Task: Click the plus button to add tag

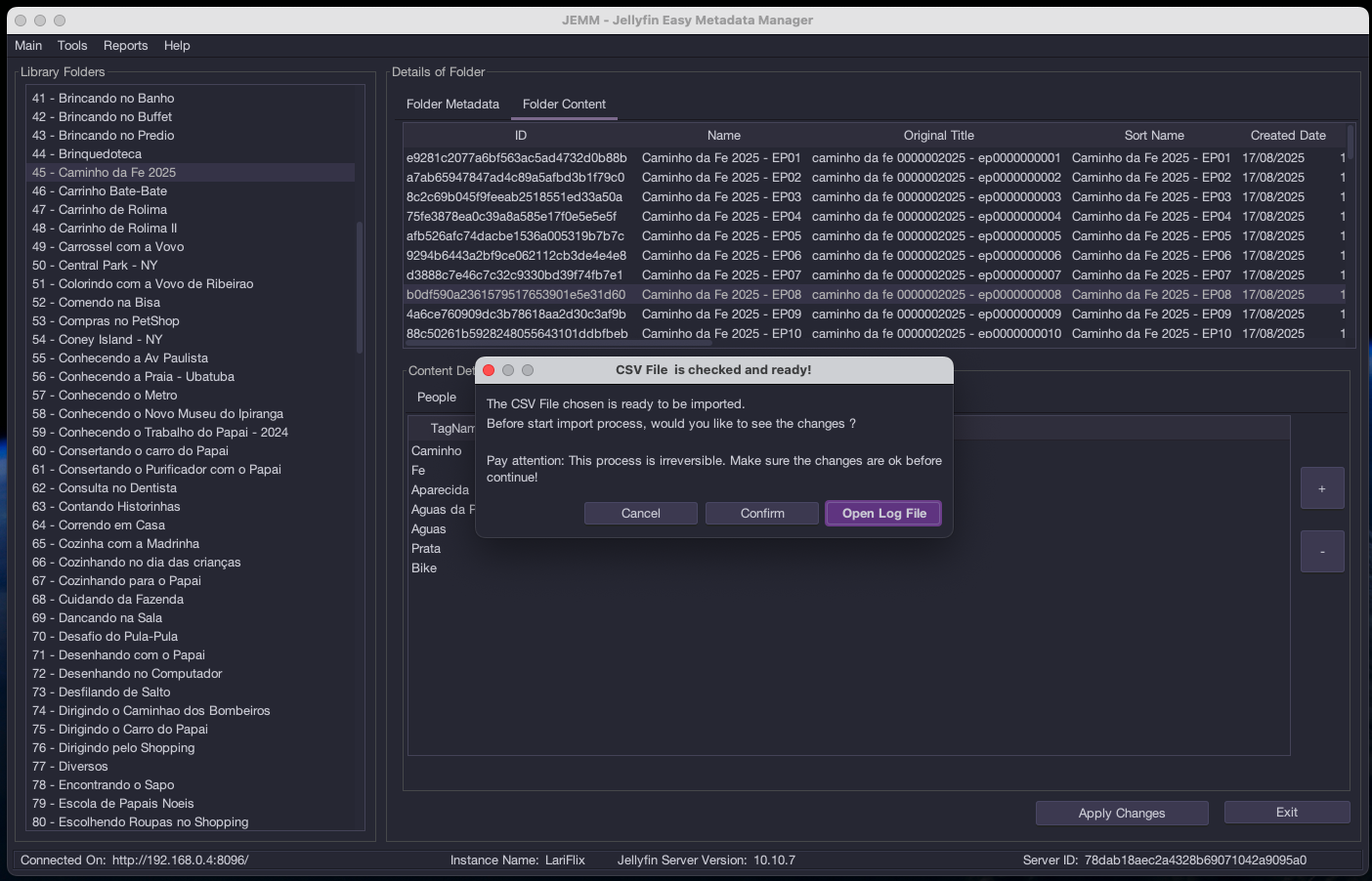Action: pyautogui.click(x=1321, y=488)
